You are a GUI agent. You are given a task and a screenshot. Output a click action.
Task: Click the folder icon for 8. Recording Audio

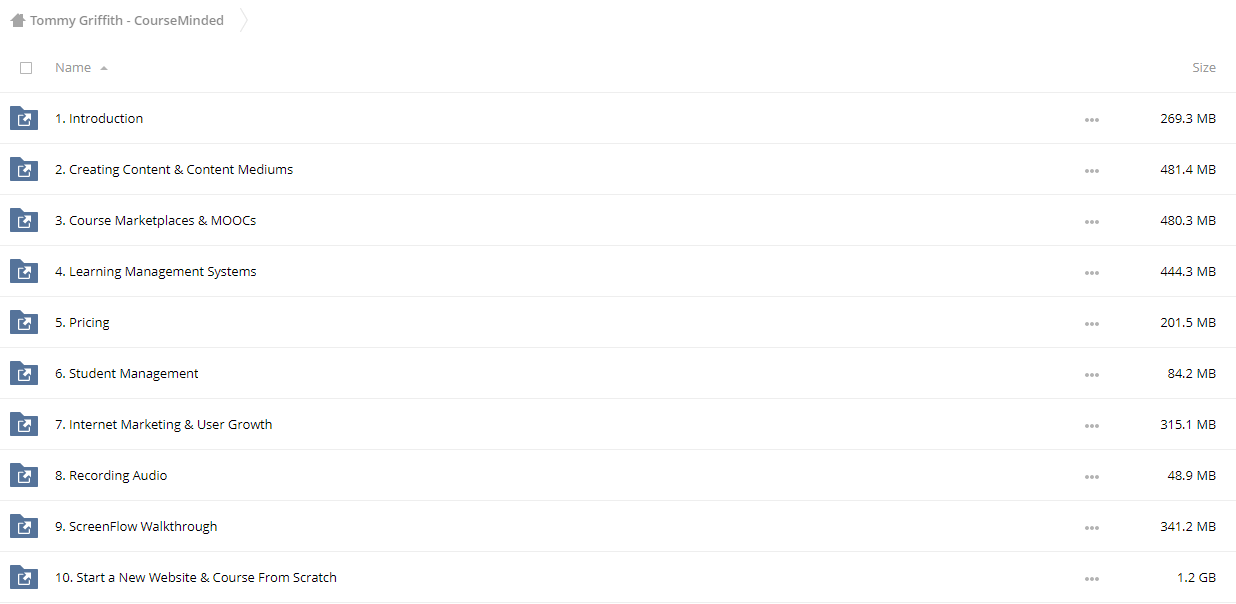(24, 475)
